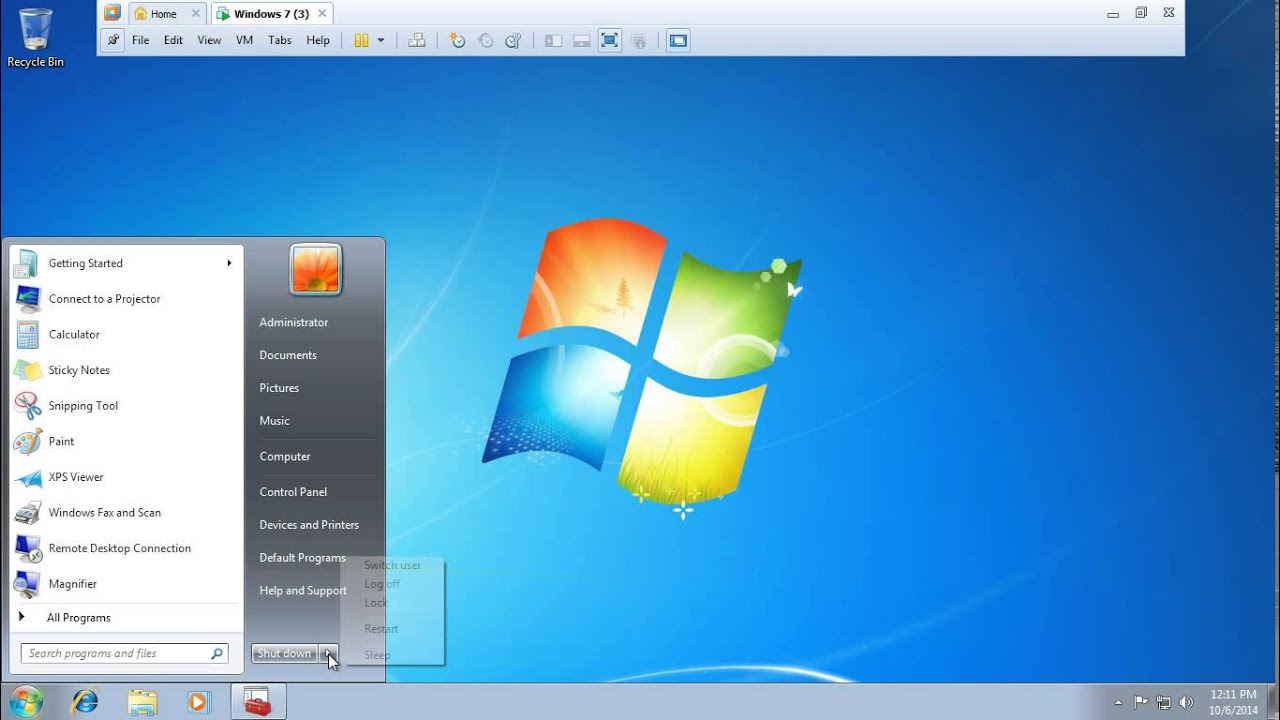Toggle the thumbnail bar icon

click(x=581, y=40)
